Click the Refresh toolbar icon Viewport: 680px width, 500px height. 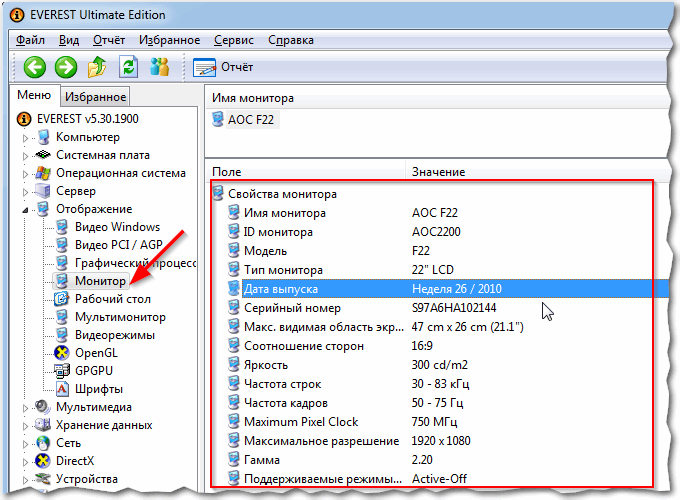[x=128, y=67]
